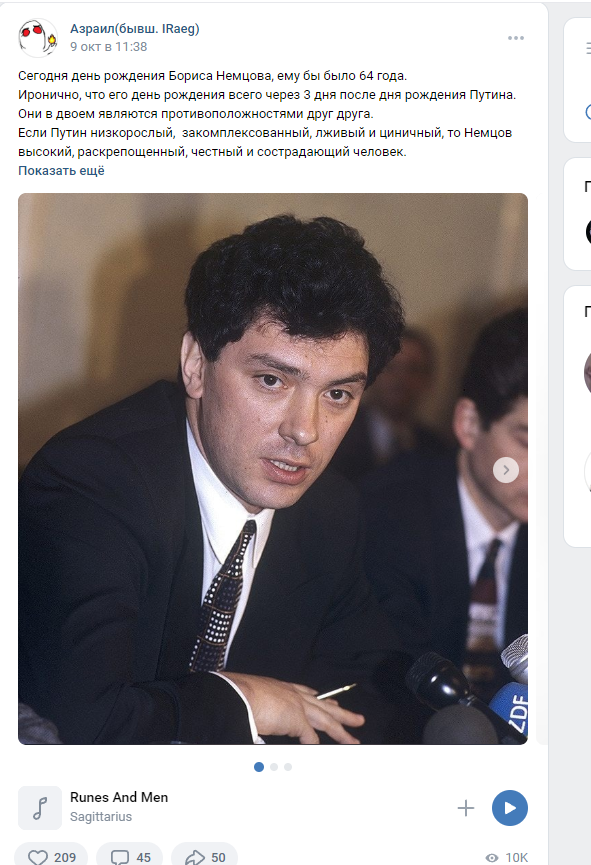Select the second photo carousel dot
591x865 pixels.
point(274,767)
